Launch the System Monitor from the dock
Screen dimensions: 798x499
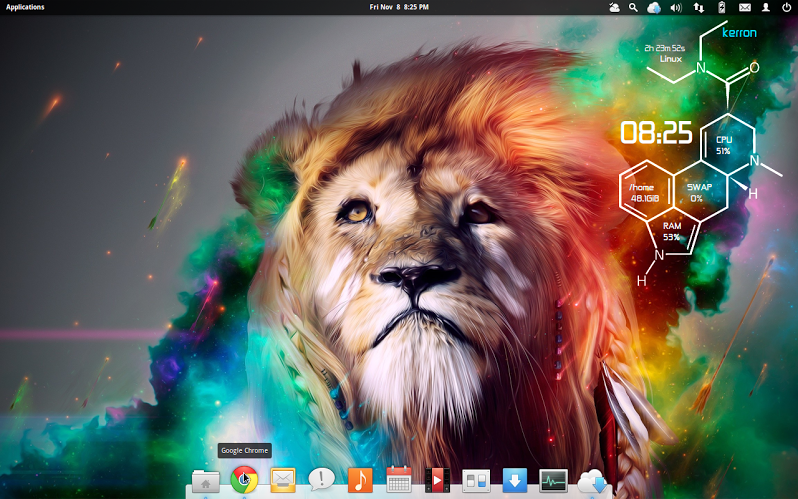(553, 481)
